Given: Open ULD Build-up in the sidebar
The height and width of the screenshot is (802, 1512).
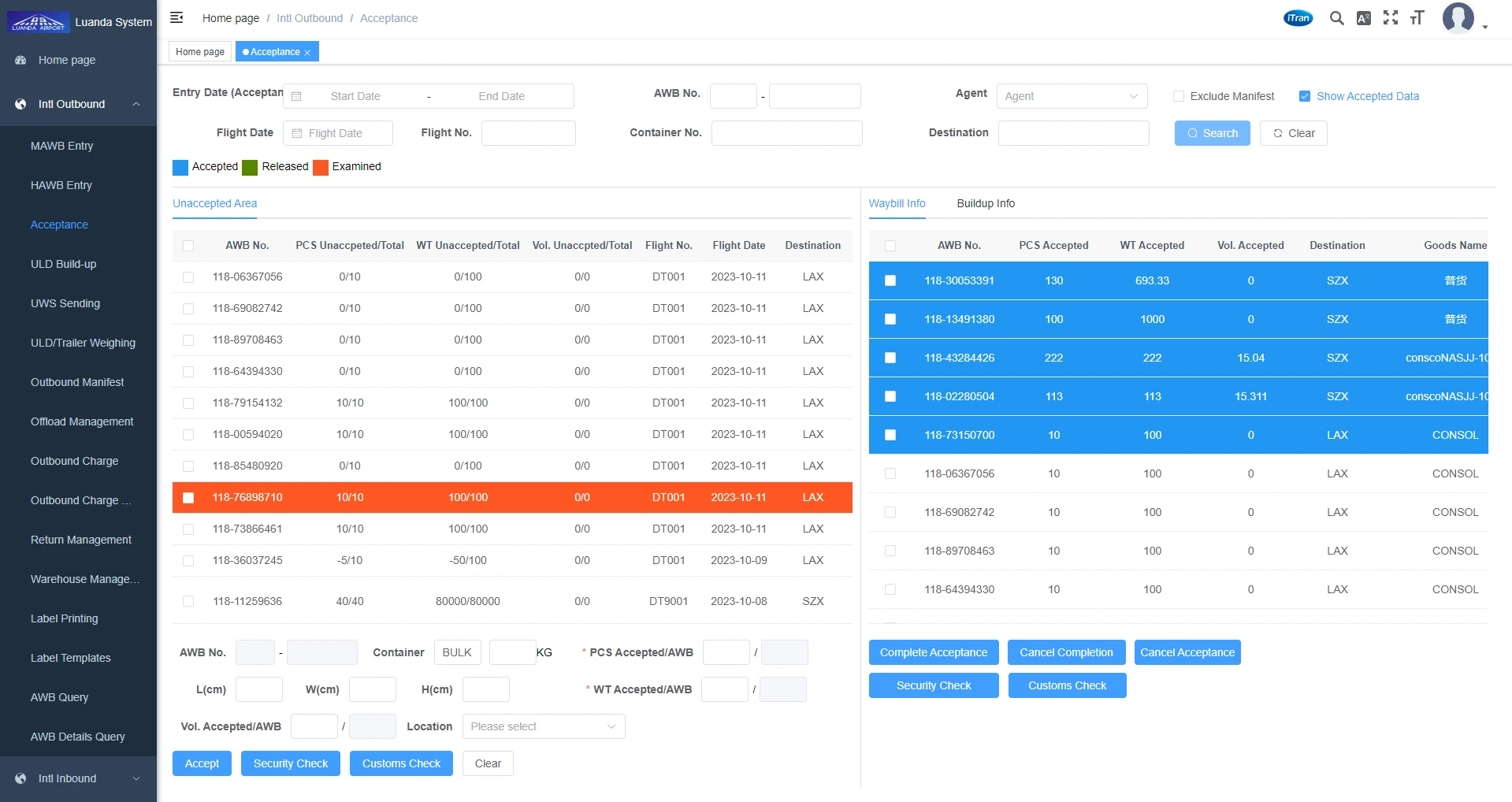Looking at the screenshot, I should pos(63,264).
